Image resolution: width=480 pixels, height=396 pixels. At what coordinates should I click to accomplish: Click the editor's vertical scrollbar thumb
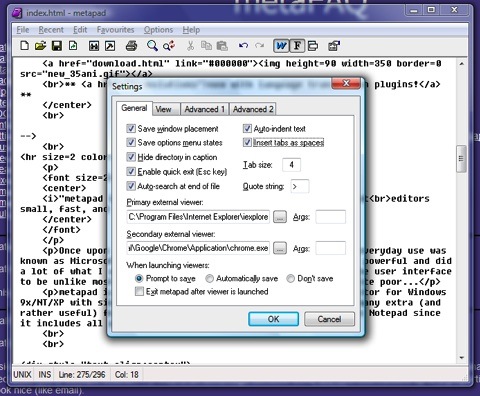pos(461,159)
